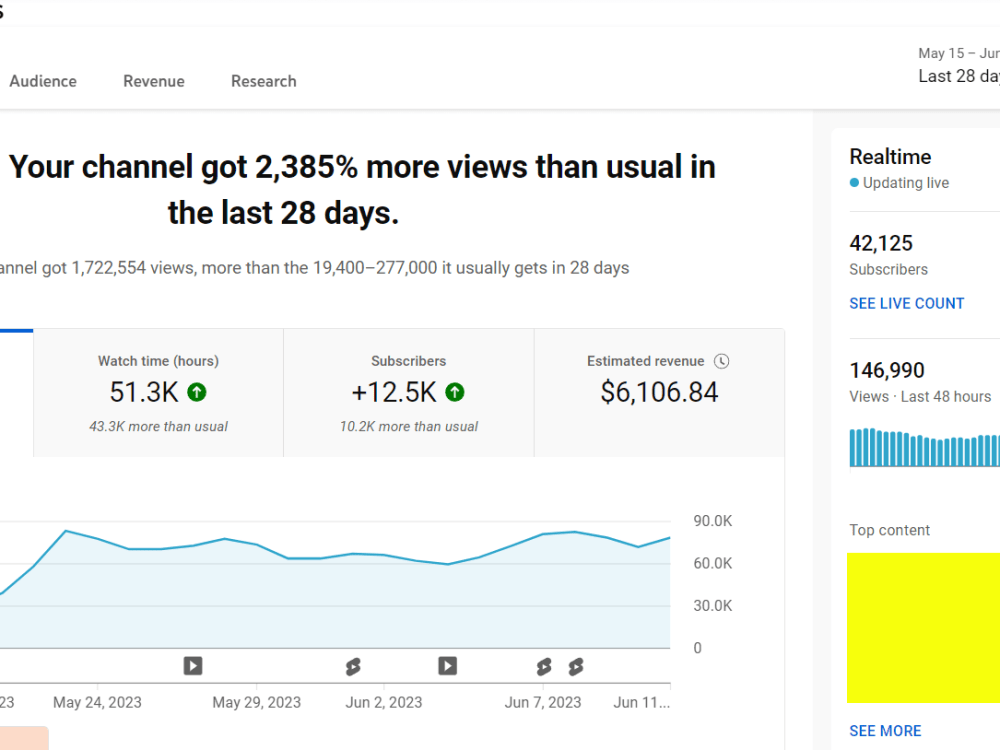1000x750 pixels.
Task: Click the video marker near May 27
Action: [x=193, y=666]
